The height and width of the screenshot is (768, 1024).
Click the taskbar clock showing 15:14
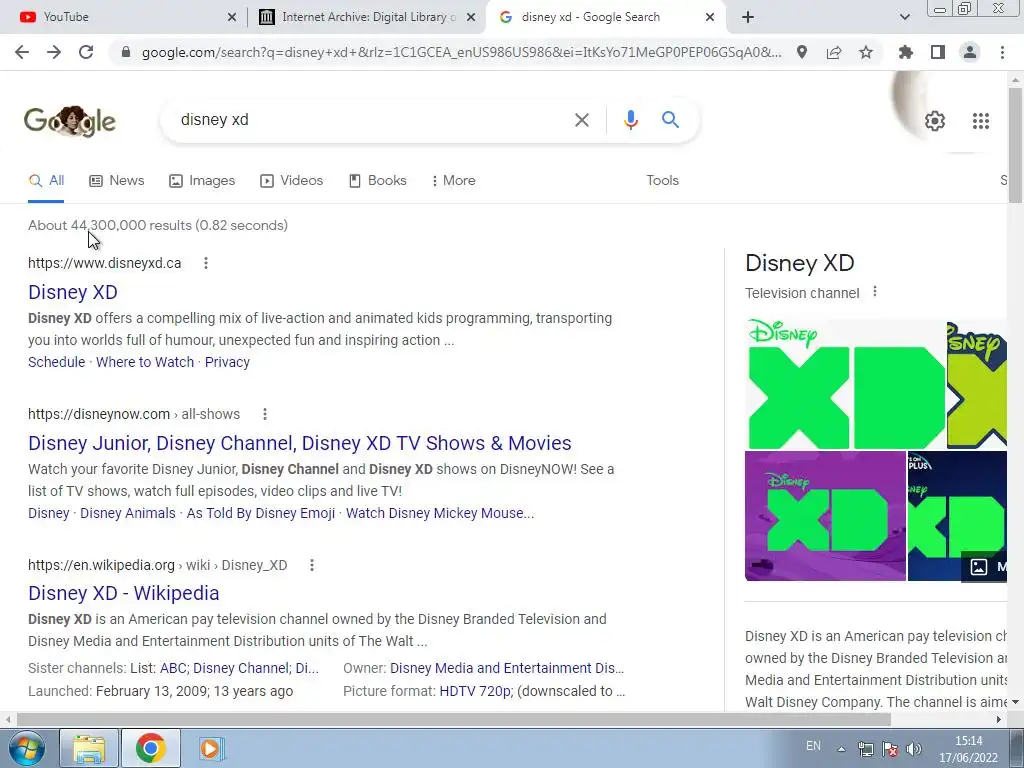pyautogui.click(x=968, y=749)
